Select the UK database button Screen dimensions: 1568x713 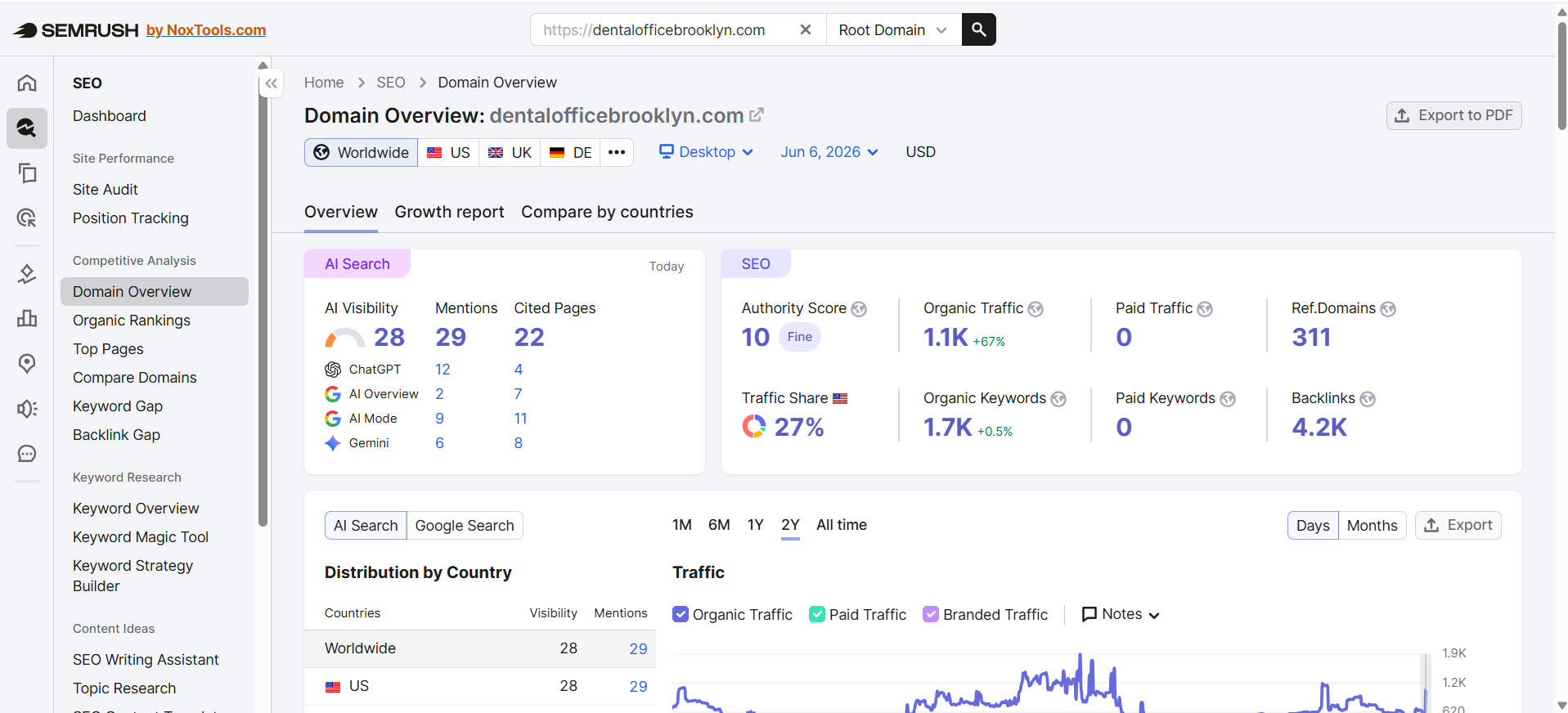tap(510, 152)
